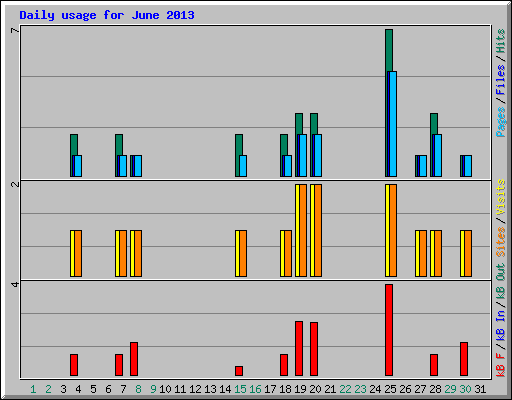
Task: Select the orange Sites bar for day 15
Action: pyautogui.click(x=243, y=253)
